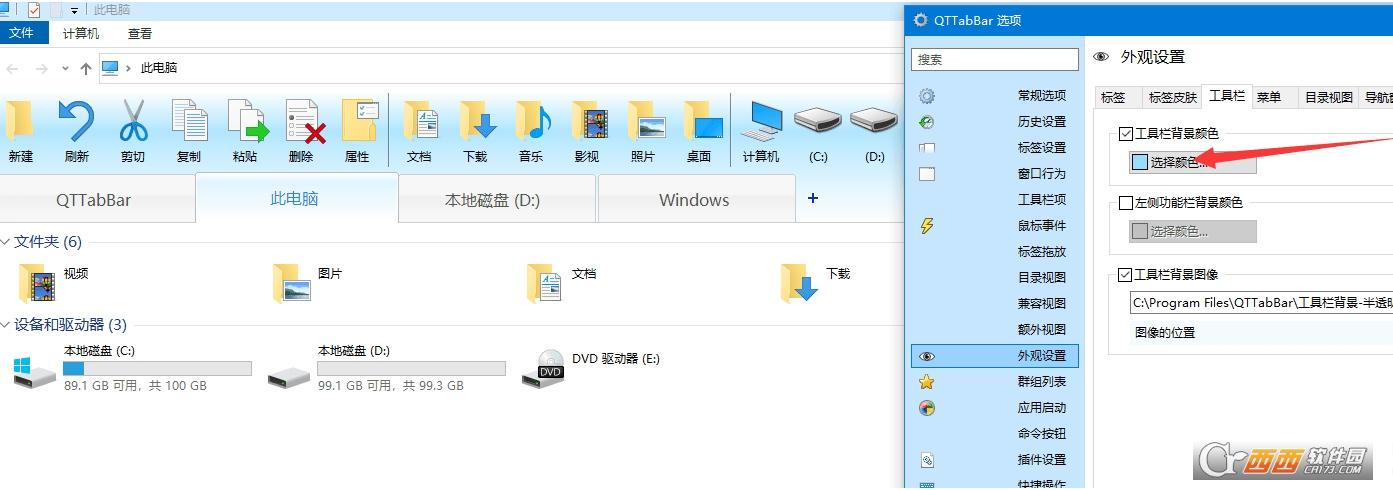Select 鼠标事件 in options sidebar
Screen dimensions: 1393x490
995,226
